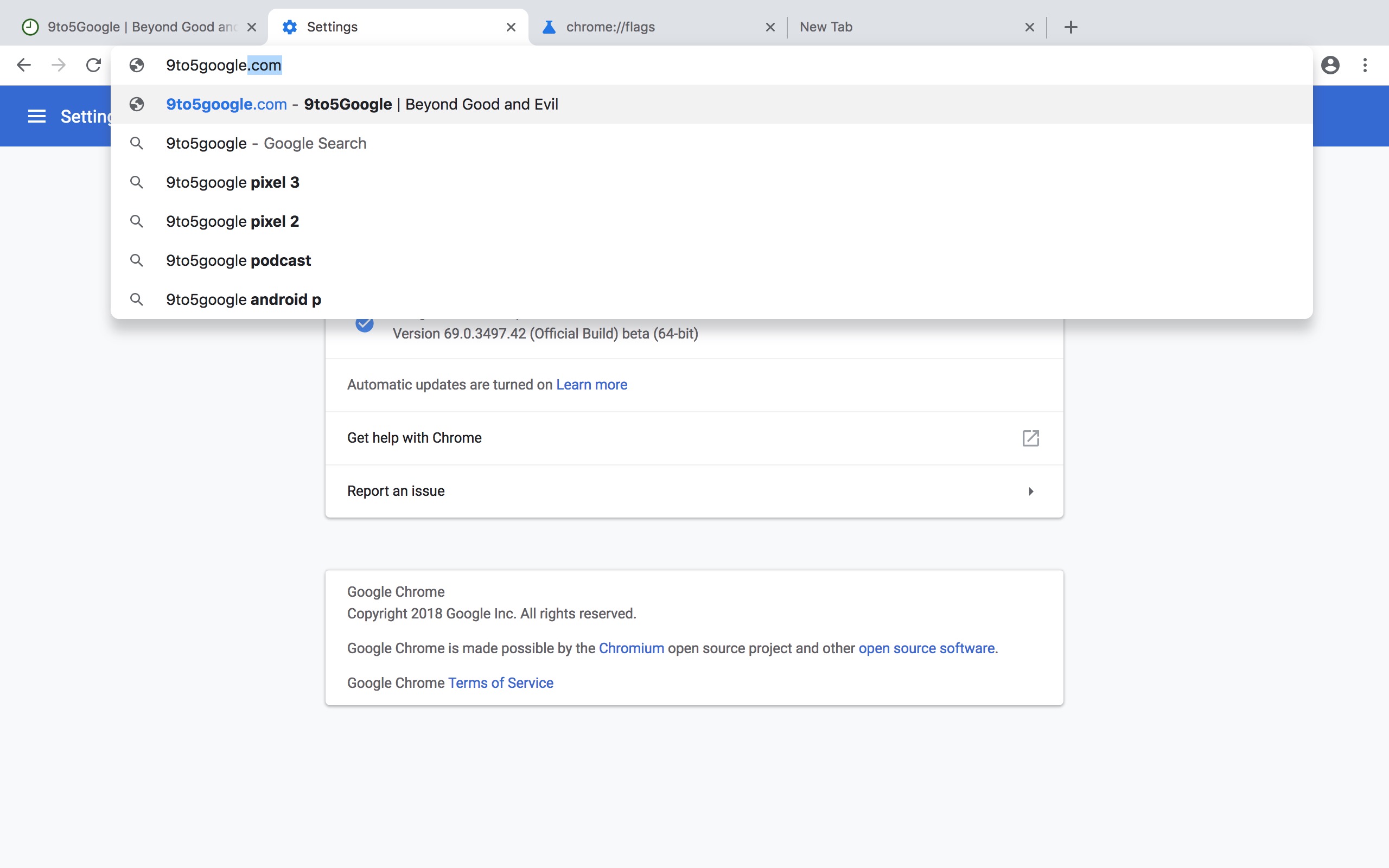Expand the Report an issue arrow

click(1030, 492)
